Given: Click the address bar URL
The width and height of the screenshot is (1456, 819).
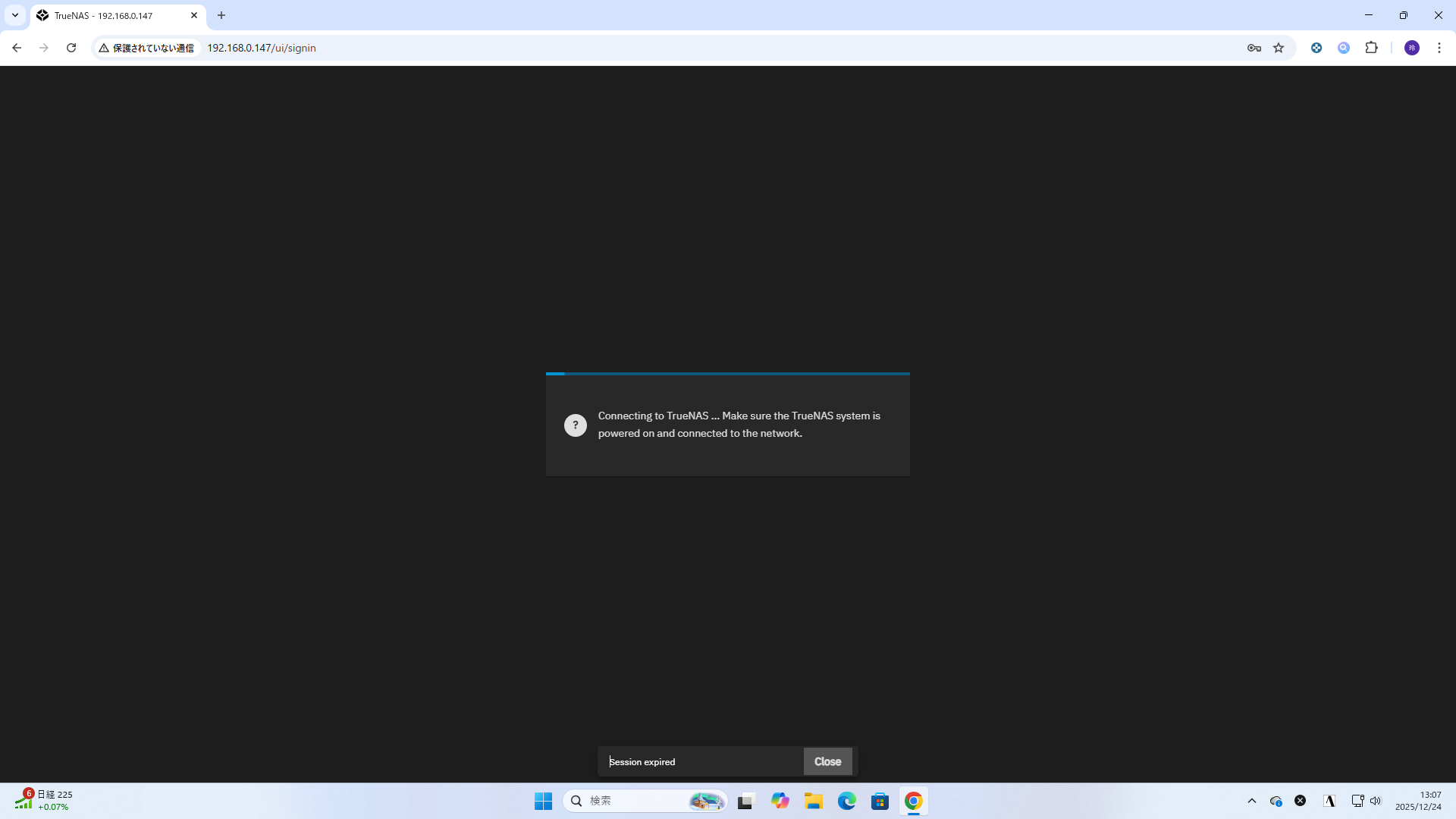Looking at the screenshot, I should 262,48.
